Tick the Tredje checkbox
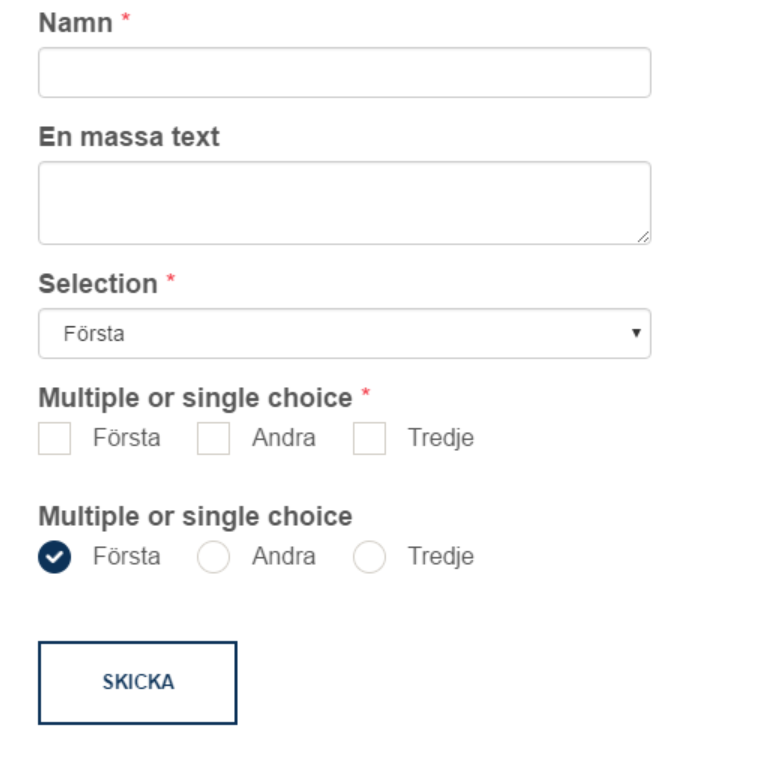 pos(369,439)
